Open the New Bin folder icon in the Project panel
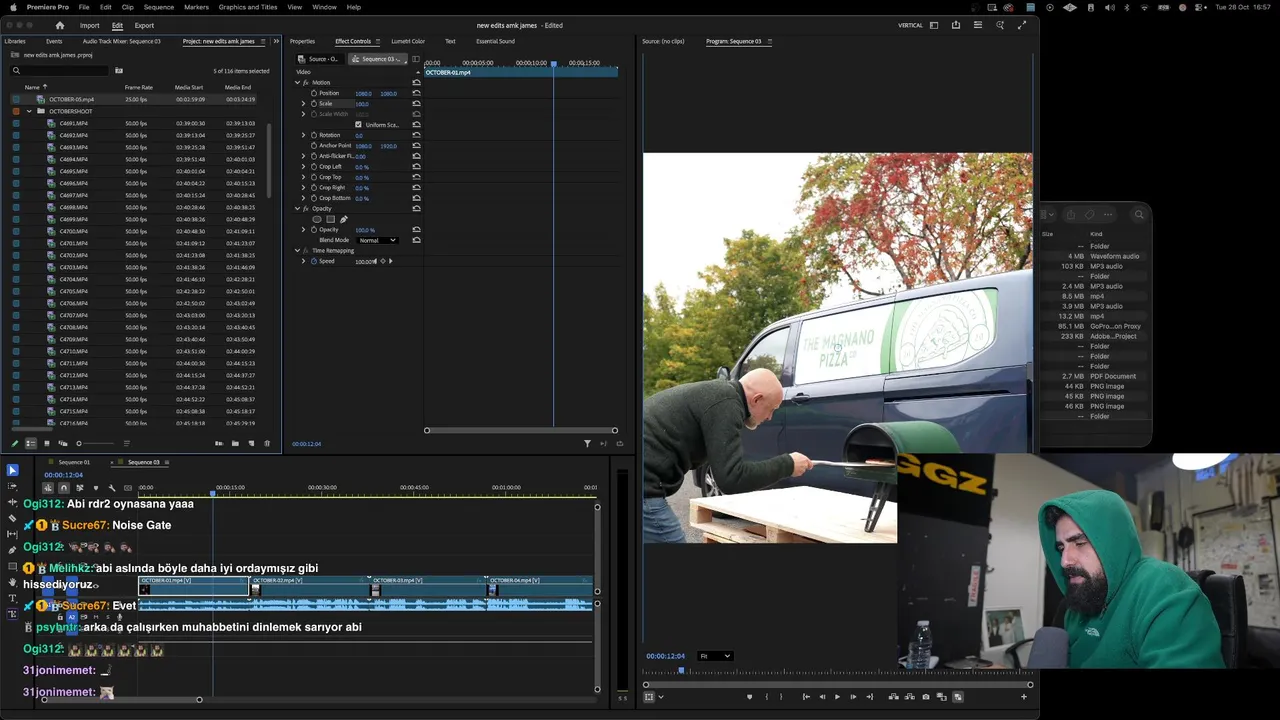 pyautogui.click(x=235, y=443)
